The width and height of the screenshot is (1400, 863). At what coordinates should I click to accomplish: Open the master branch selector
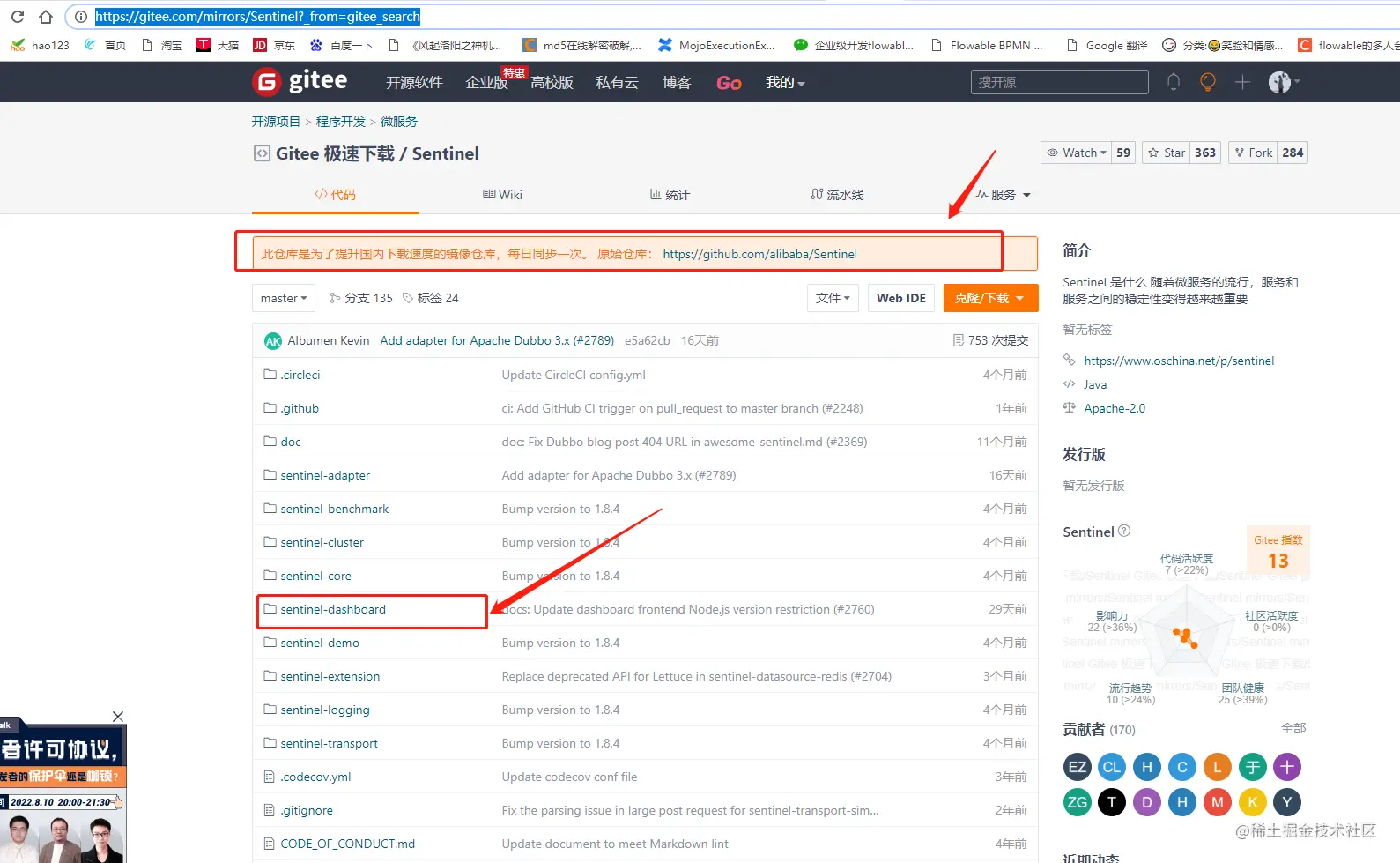(x=284, y=298)
